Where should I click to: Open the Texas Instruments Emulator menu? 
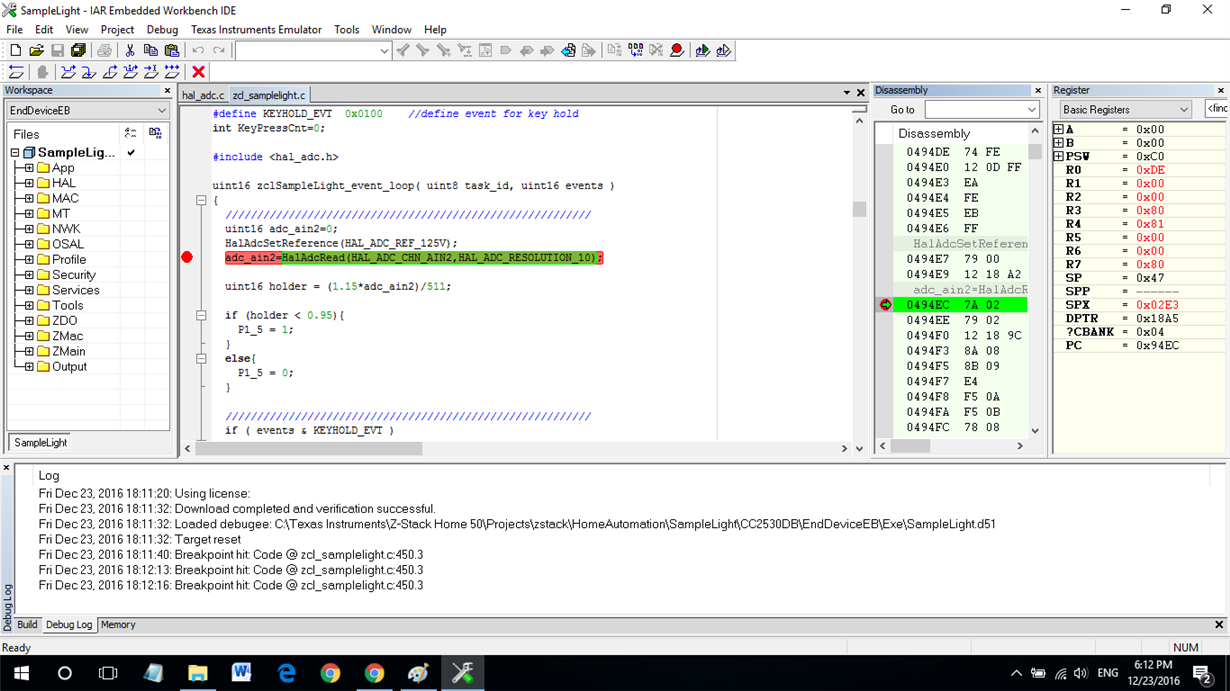click(x=256, y=30)
